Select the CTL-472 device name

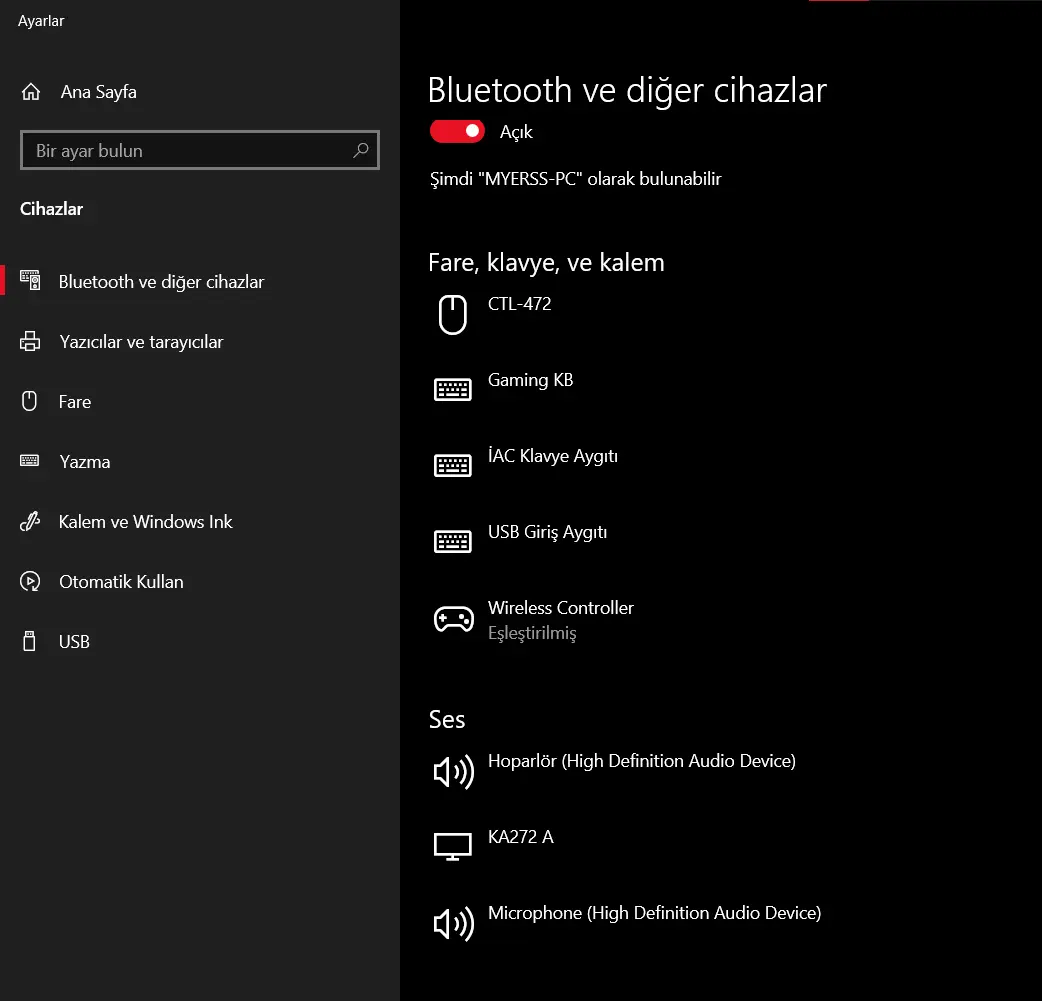(519, 304)
